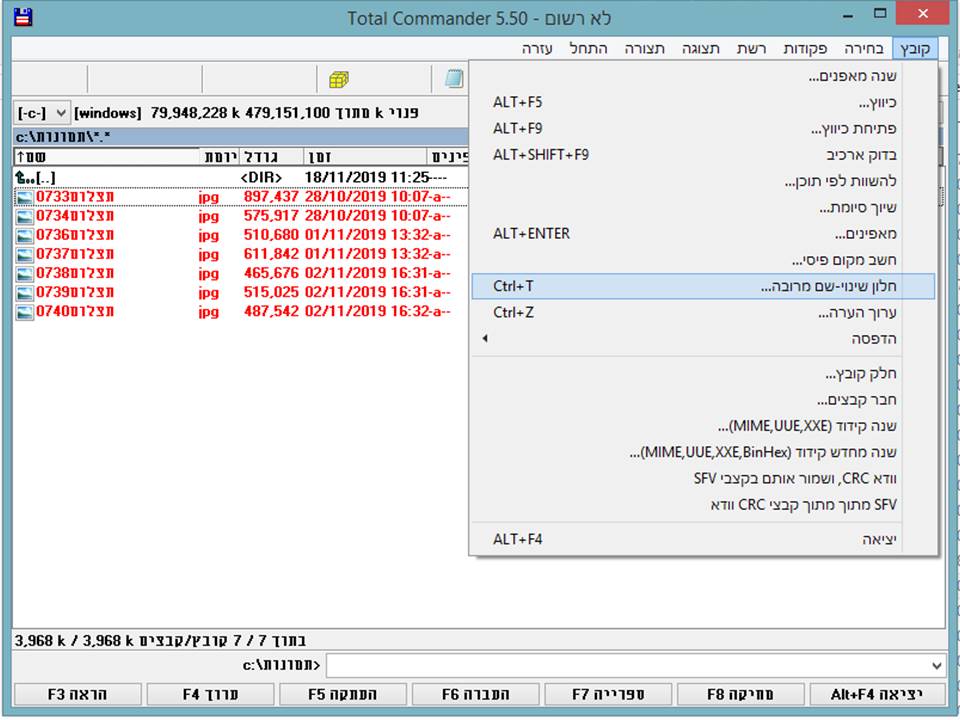Select חשב מקום פיסי entry
The width and height of the screenshot is (960, 720).
pos(703,260)
